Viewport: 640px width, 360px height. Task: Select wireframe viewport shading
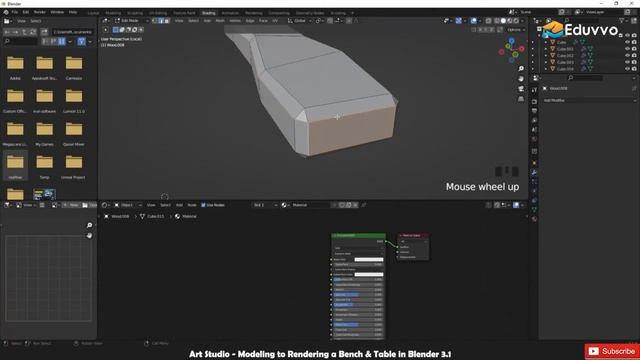pos(497,21)
